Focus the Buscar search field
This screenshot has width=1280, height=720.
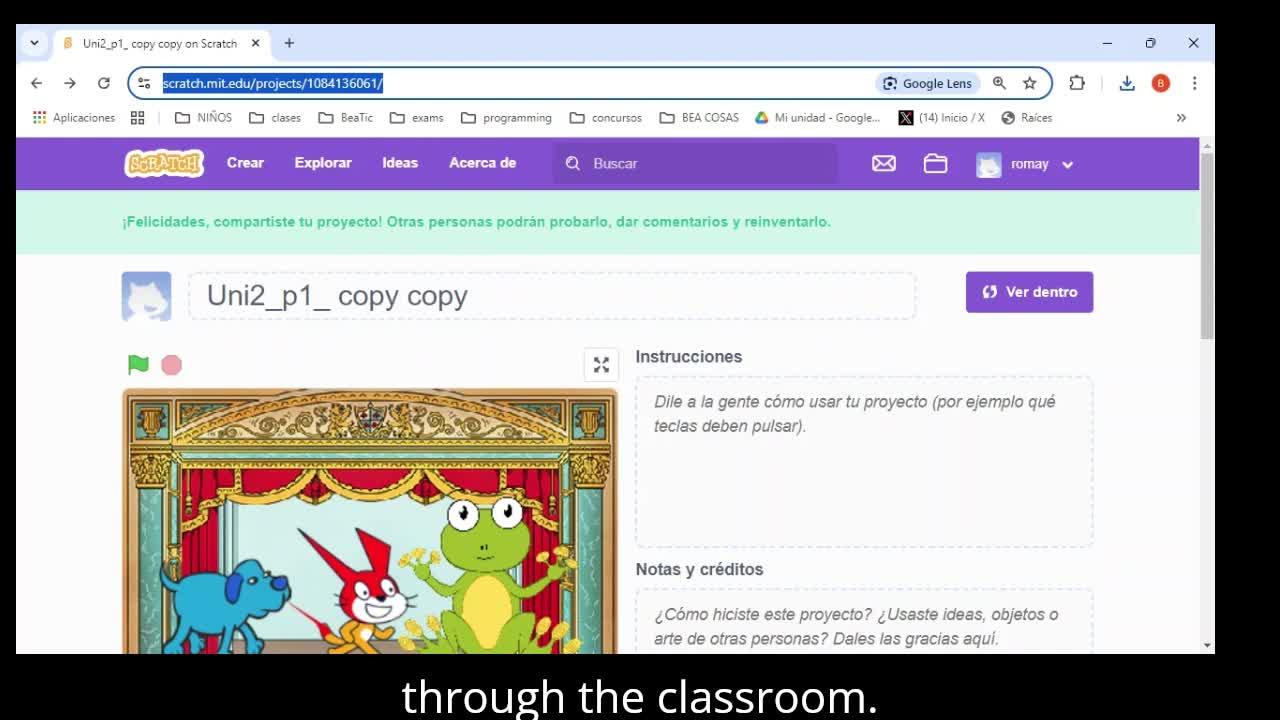tap(695, 163)
